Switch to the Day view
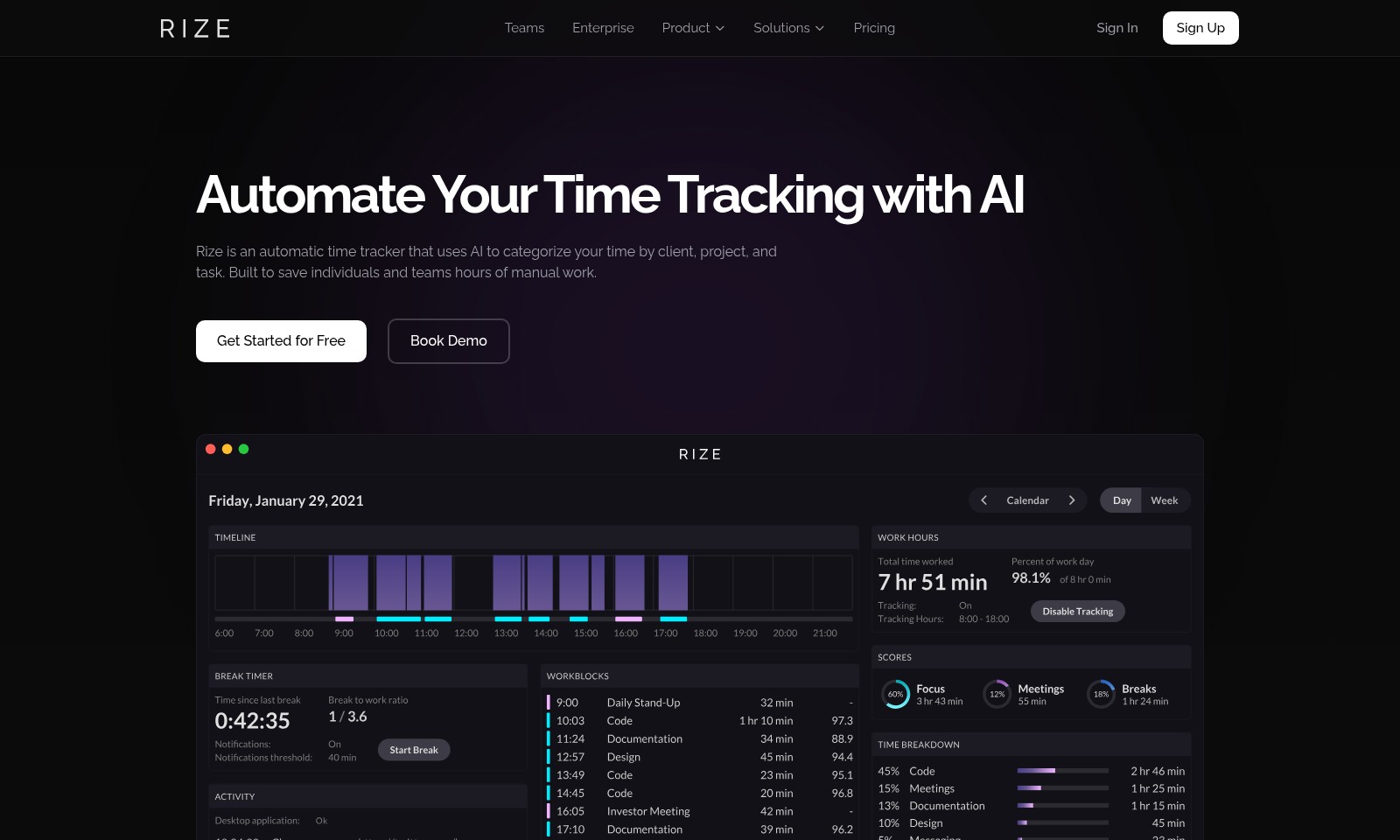The image size is (1400, 840). click(x=1122, y=500)
